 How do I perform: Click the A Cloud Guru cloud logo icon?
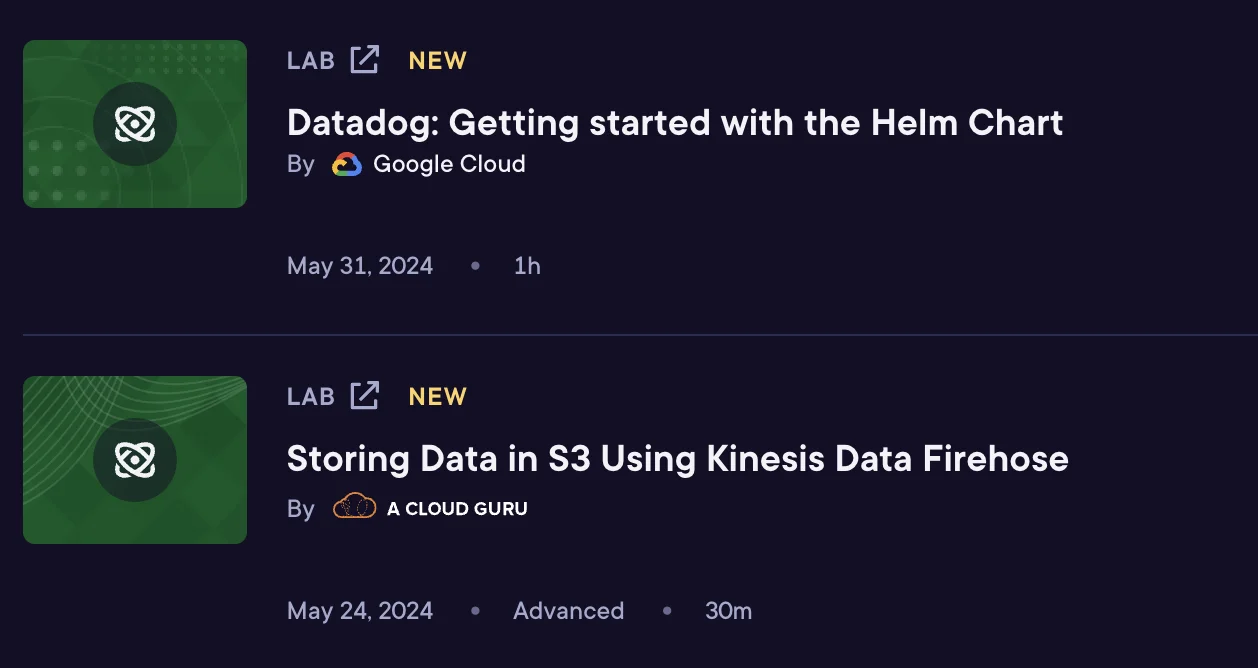pyautogui.click(x=354, y=506)
